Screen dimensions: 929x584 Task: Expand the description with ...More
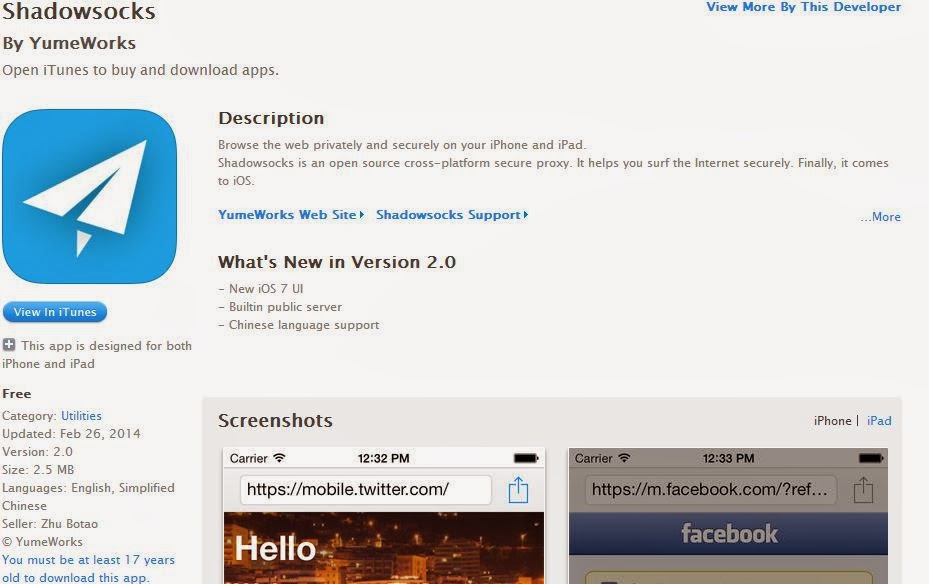coord(880,217)
